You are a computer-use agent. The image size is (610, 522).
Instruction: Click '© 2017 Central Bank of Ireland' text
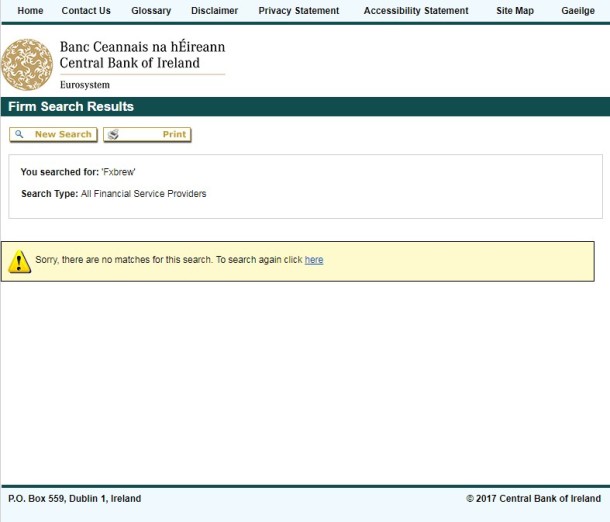533,498
